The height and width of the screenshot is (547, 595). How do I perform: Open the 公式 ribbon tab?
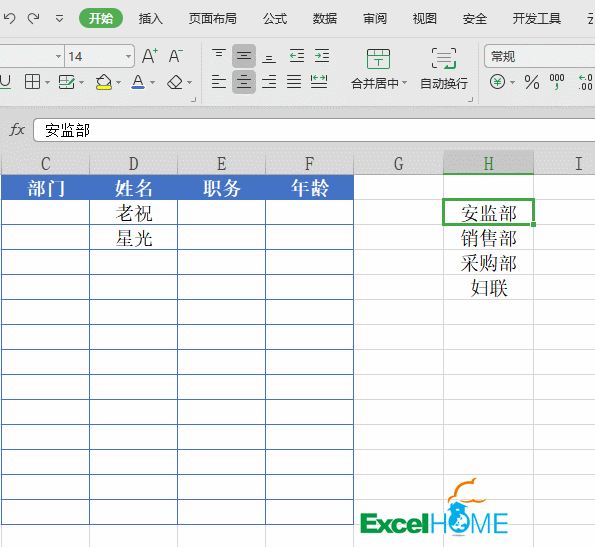[x=275, y=18]
